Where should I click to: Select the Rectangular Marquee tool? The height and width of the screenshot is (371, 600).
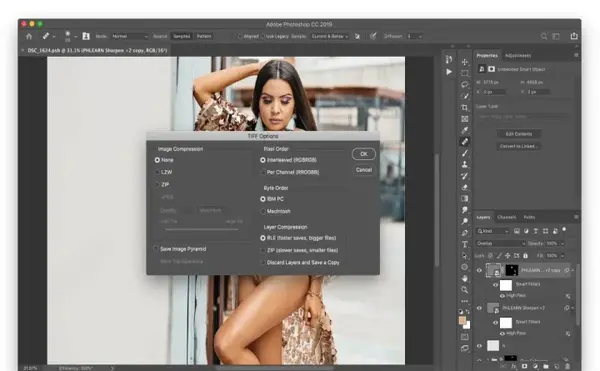[x=465, y=73]
